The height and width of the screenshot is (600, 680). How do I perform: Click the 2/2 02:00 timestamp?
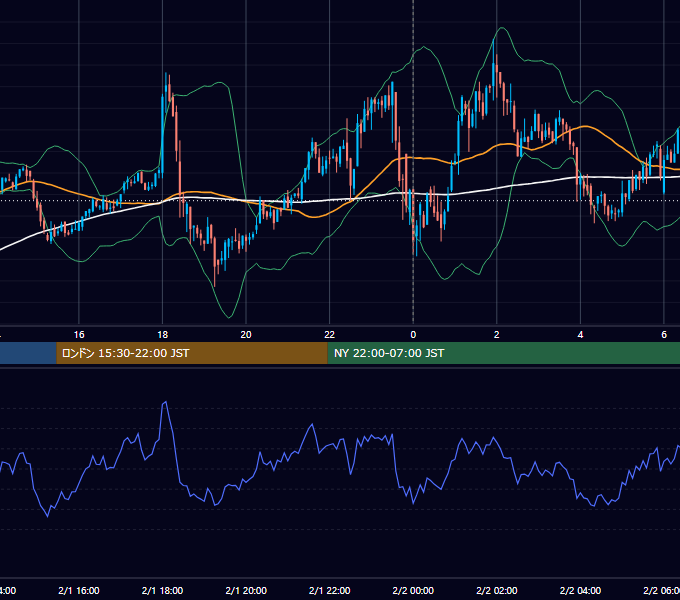click(497, 590)
